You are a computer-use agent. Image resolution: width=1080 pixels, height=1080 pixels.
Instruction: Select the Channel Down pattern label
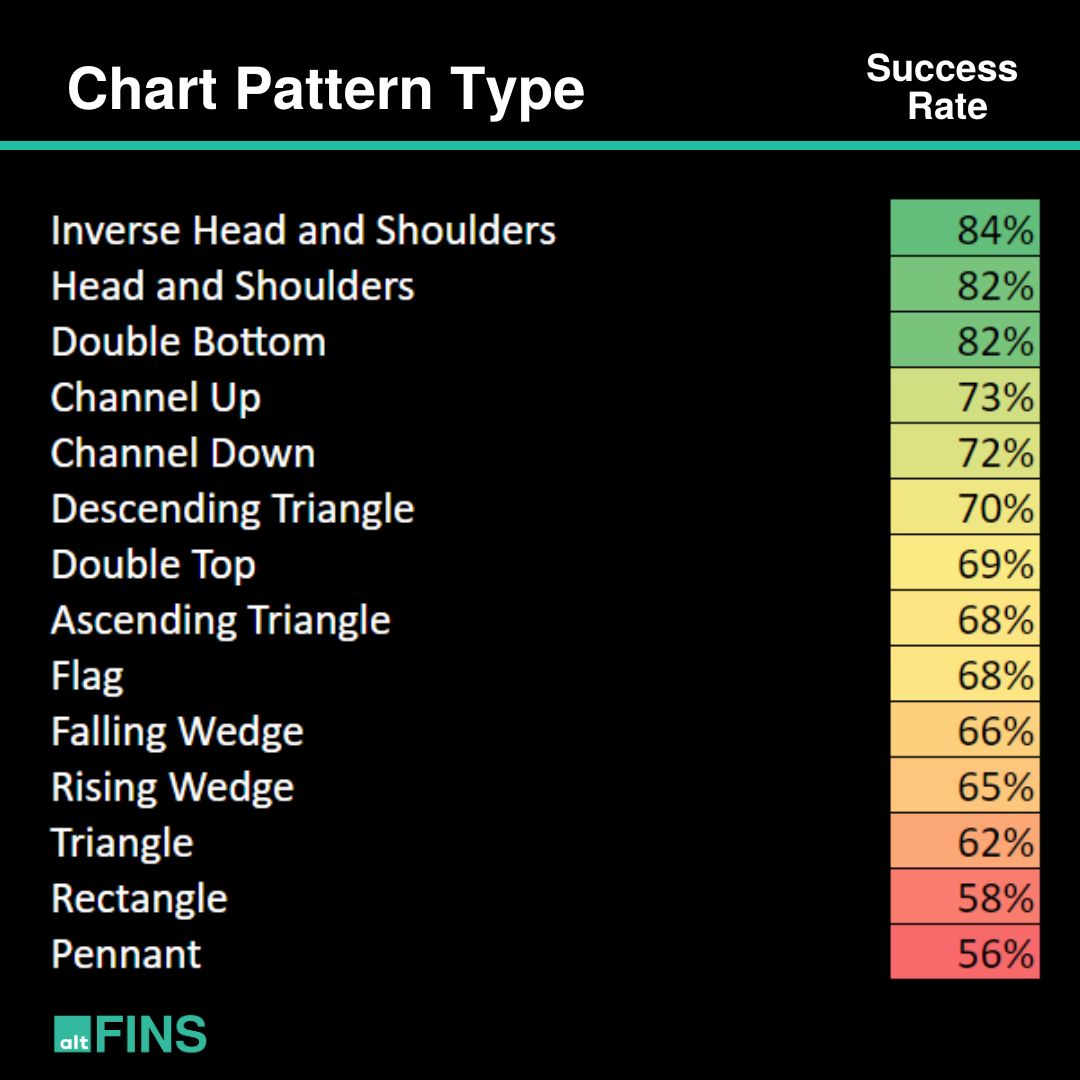183,454
